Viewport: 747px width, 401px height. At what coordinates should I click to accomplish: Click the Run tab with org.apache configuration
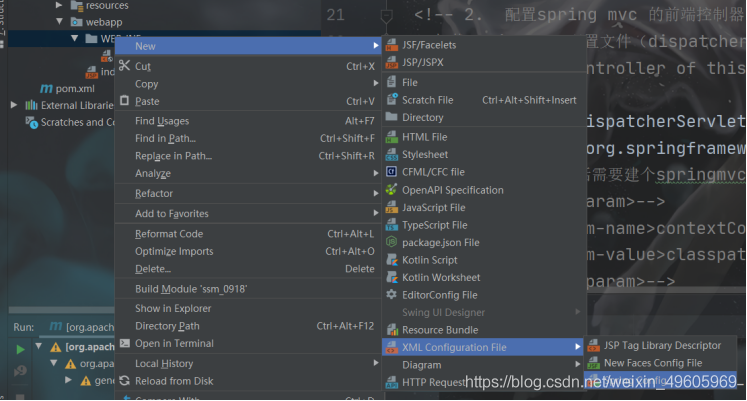(81, 327)
